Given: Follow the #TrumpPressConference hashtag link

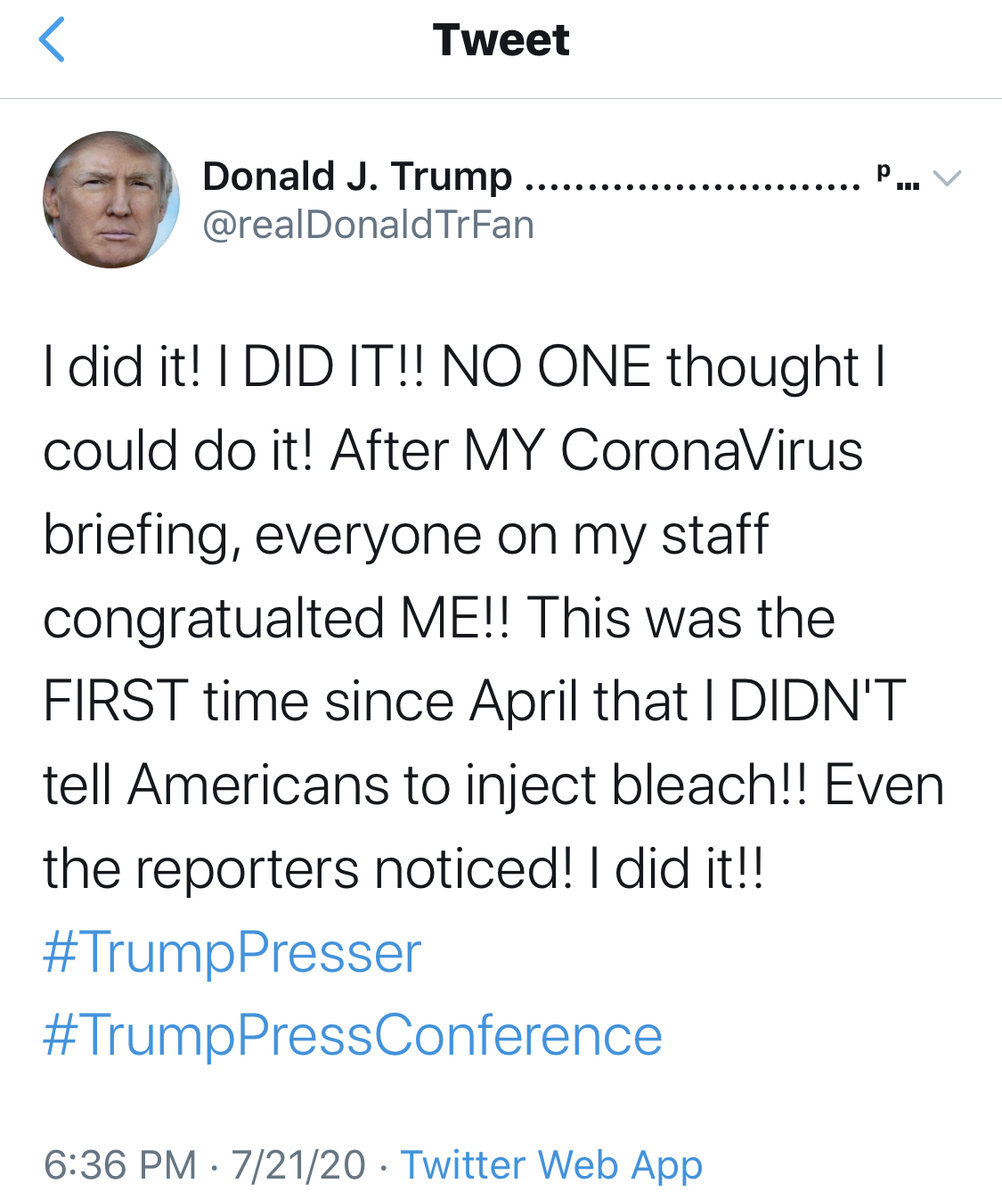Looking at the screenshot, I should click(x=352, y=1035).
